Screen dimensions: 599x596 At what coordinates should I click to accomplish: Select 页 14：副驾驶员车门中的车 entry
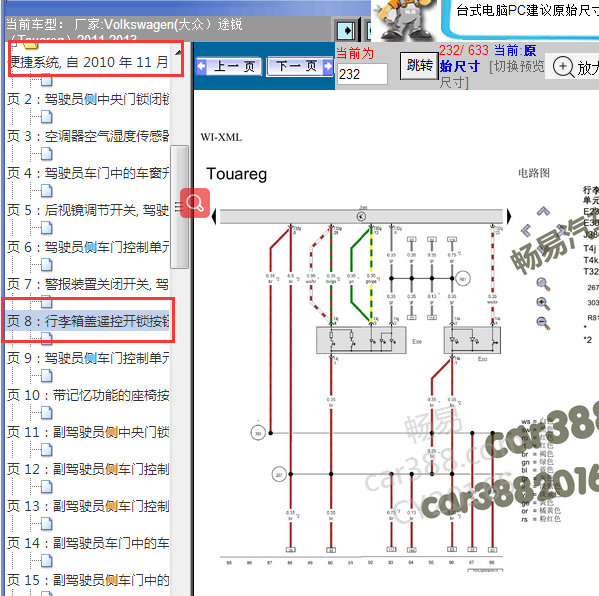pos(88,543)
